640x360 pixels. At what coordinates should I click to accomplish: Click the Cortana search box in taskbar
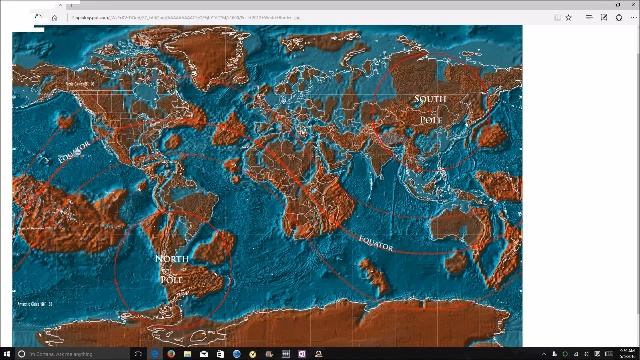72,354
